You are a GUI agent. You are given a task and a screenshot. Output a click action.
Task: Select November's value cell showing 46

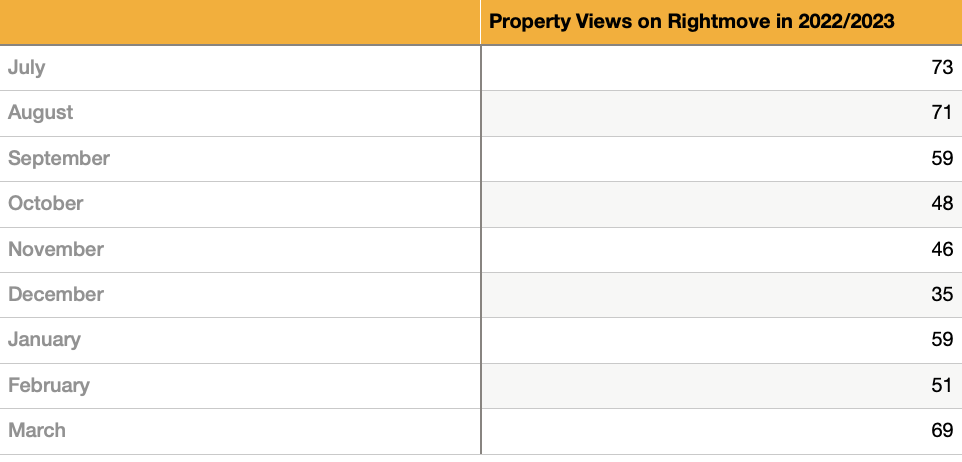pyautogui.click(x=942, y=249)
